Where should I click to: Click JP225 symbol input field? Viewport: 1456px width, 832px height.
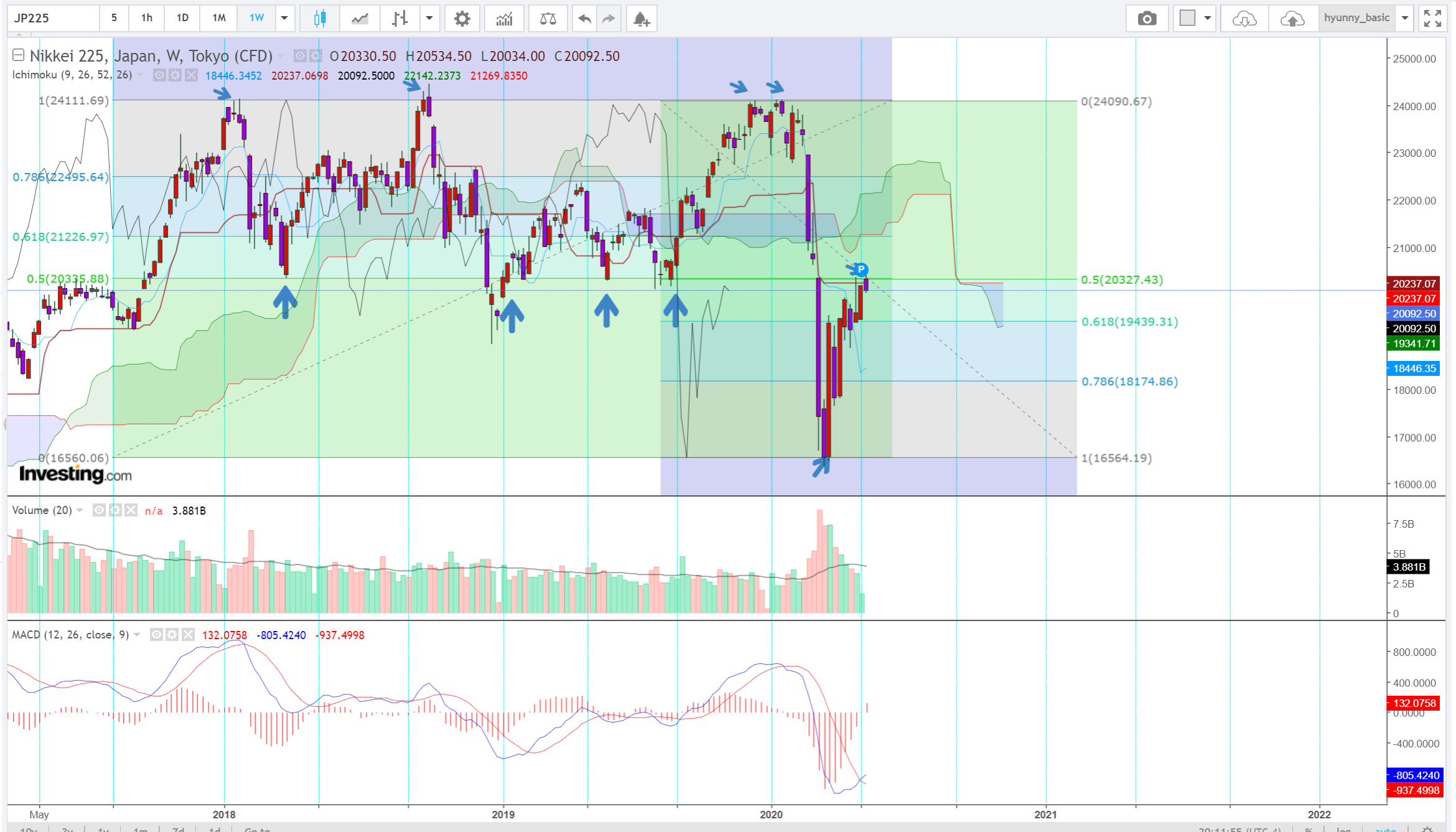point(53,18)
